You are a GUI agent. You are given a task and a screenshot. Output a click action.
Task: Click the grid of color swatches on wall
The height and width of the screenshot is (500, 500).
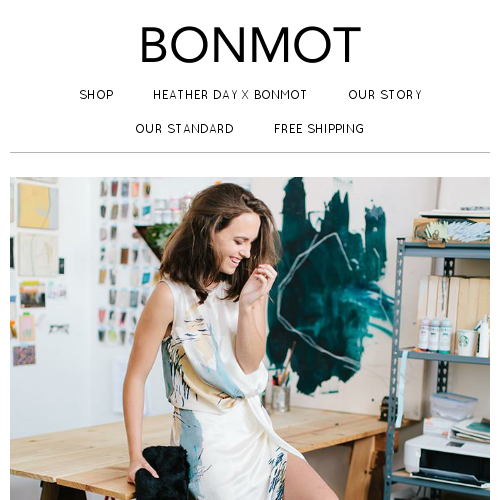(x=127, y=260)
